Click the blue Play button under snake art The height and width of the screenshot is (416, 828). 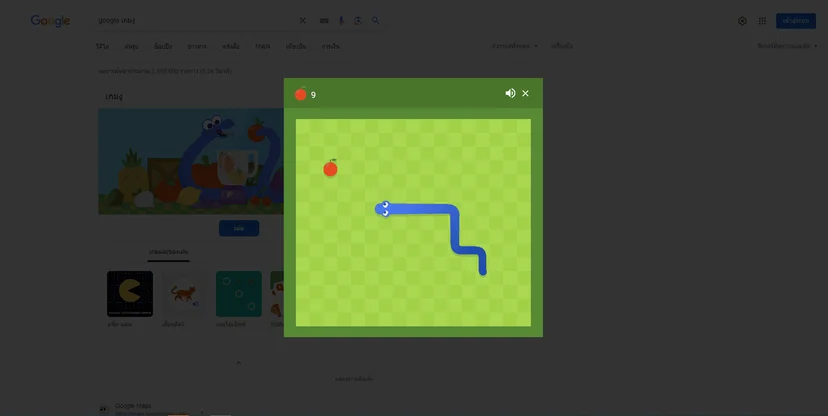(x=239, y=228)
